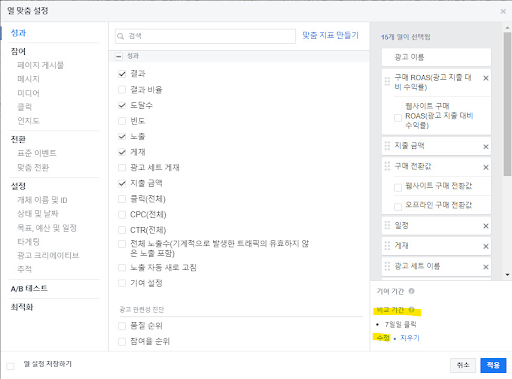512x379 pixels.
Task: Check the CTR(전체) checkbox
Action: pyautogui.click(x=122, y=230)
